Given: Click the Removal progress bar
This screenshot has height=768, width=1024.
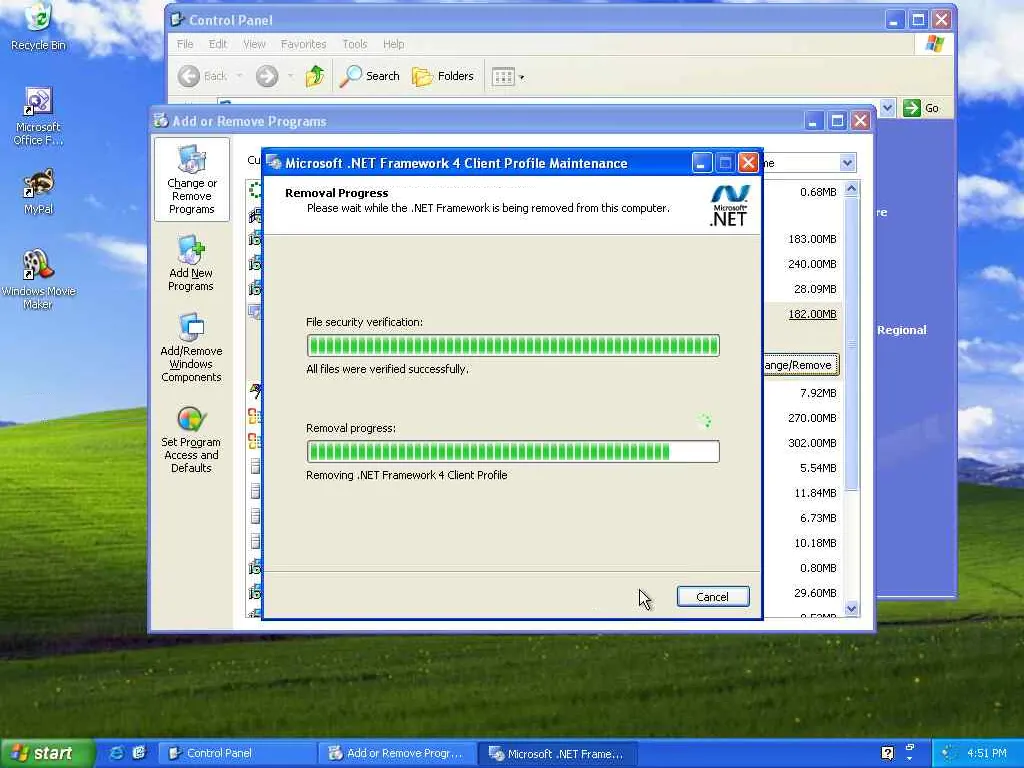Looking at the screenshot, I should tap(513, 451).
